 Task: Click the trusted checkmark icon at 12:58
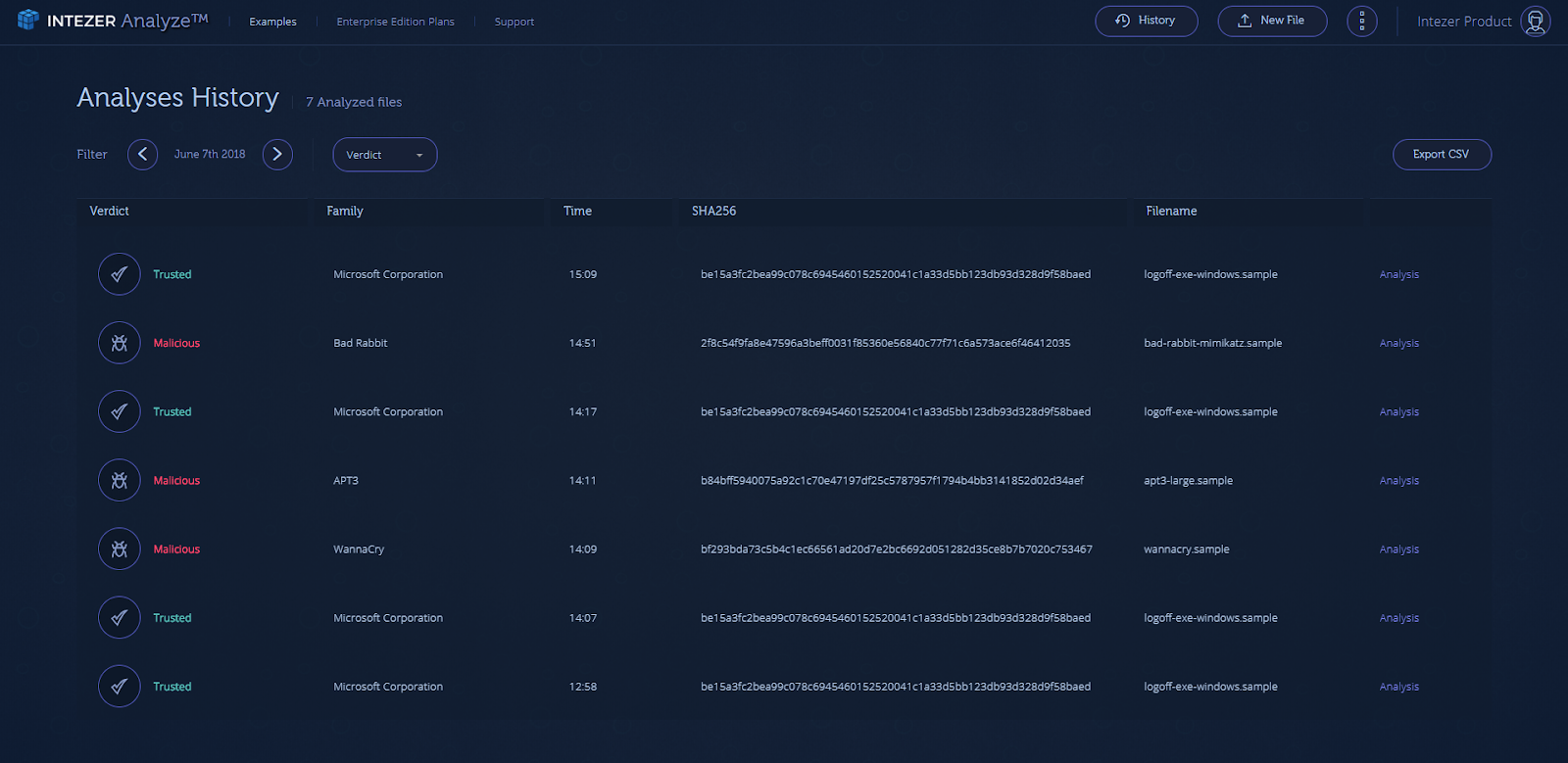pyautogui.click(x=120, y=687)
